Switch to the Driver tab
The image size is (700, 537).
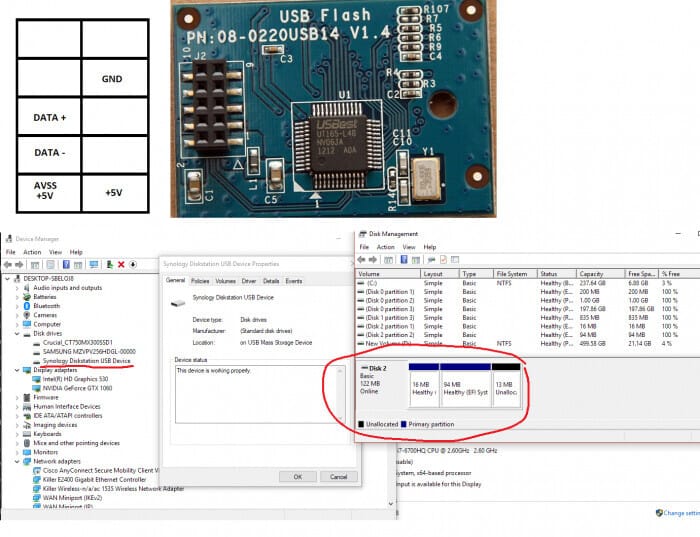pos(249,281)
